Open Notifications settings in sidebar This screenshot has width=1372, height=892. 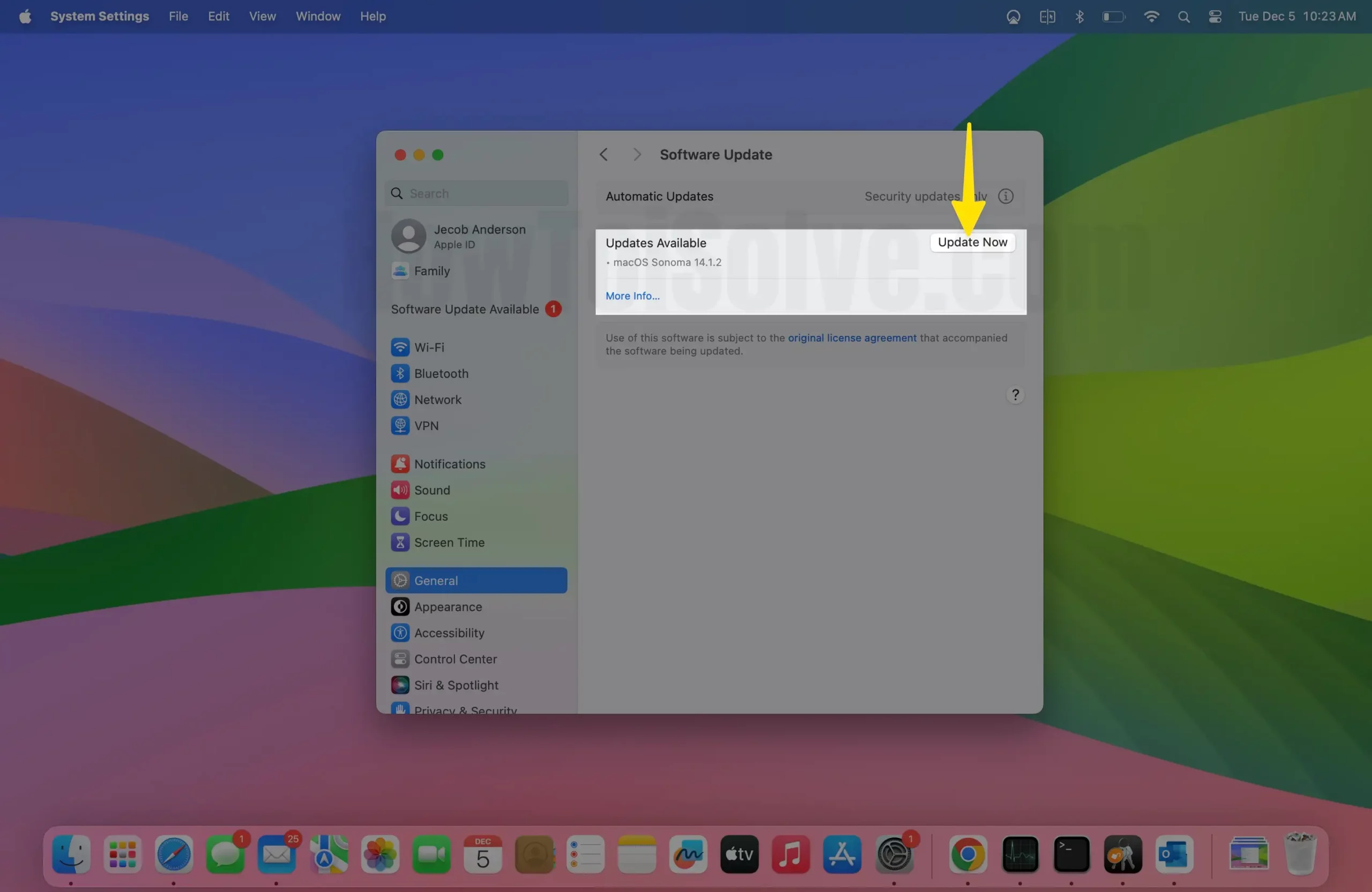(x=477, y=464)
